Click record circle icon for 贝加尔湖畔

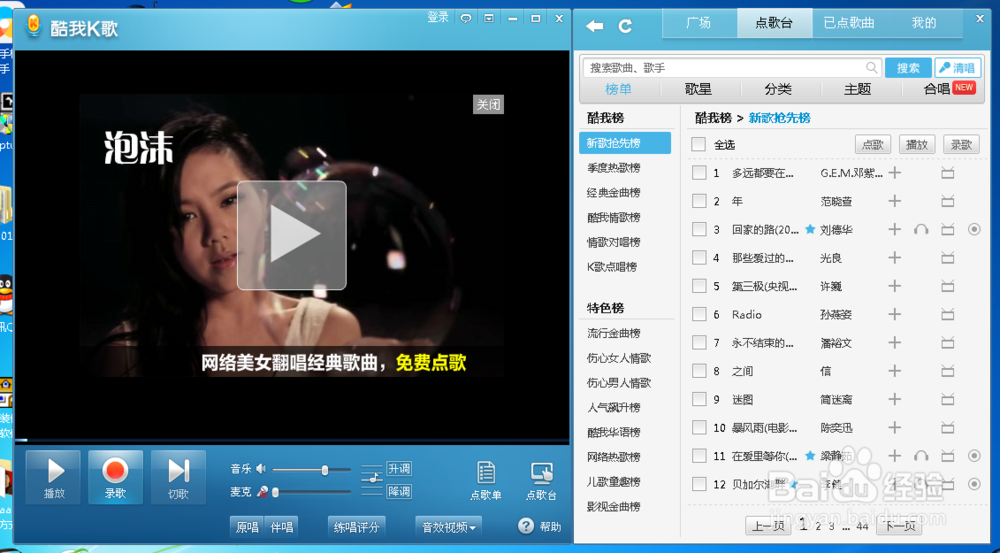pyautogui.click(x=974, y=483)
